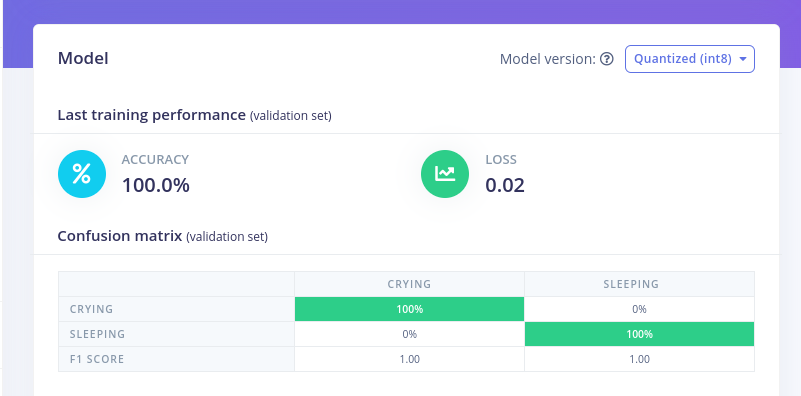Click the CRYING row label
The width and height of the screenshot is (801, 396).
(91, 309)
